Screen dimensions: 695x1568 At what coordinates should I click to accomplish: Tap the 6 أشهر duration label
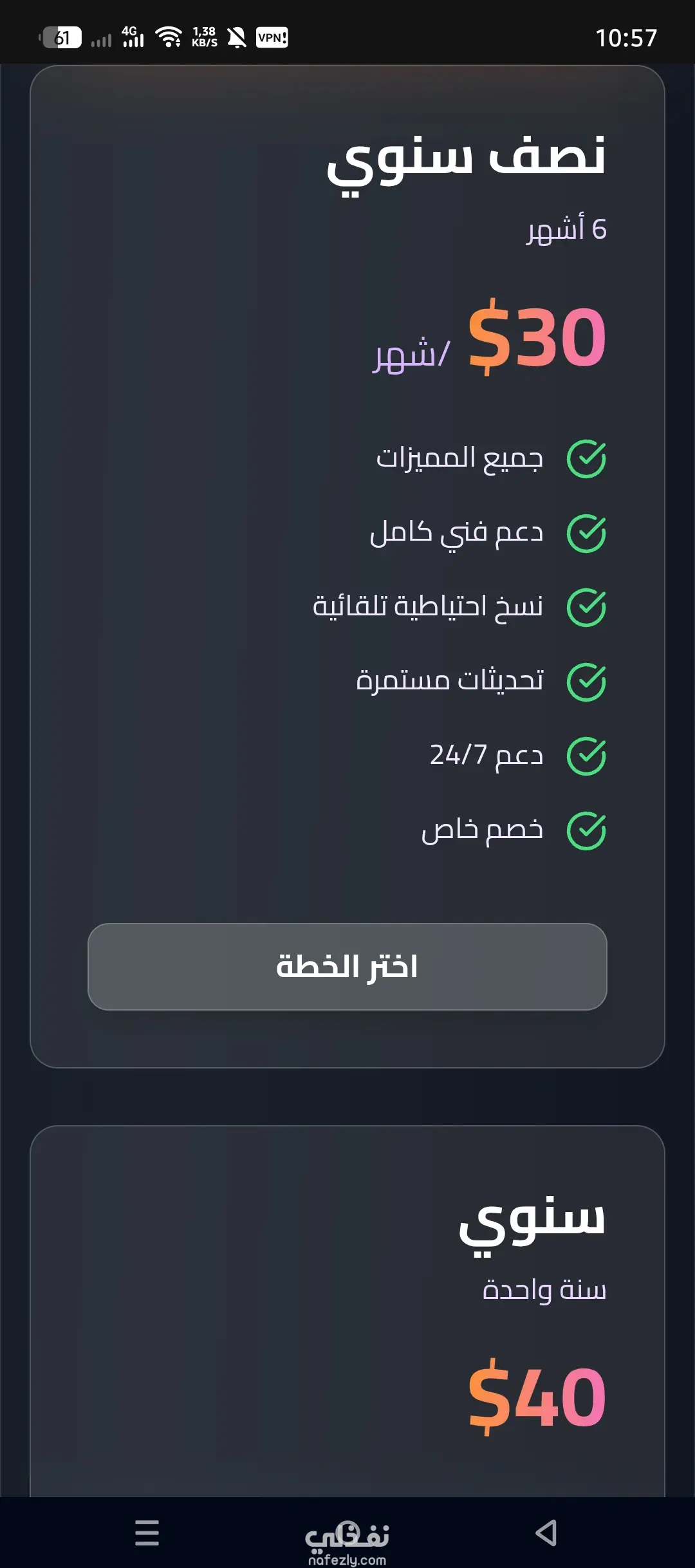tap(566, 229)
